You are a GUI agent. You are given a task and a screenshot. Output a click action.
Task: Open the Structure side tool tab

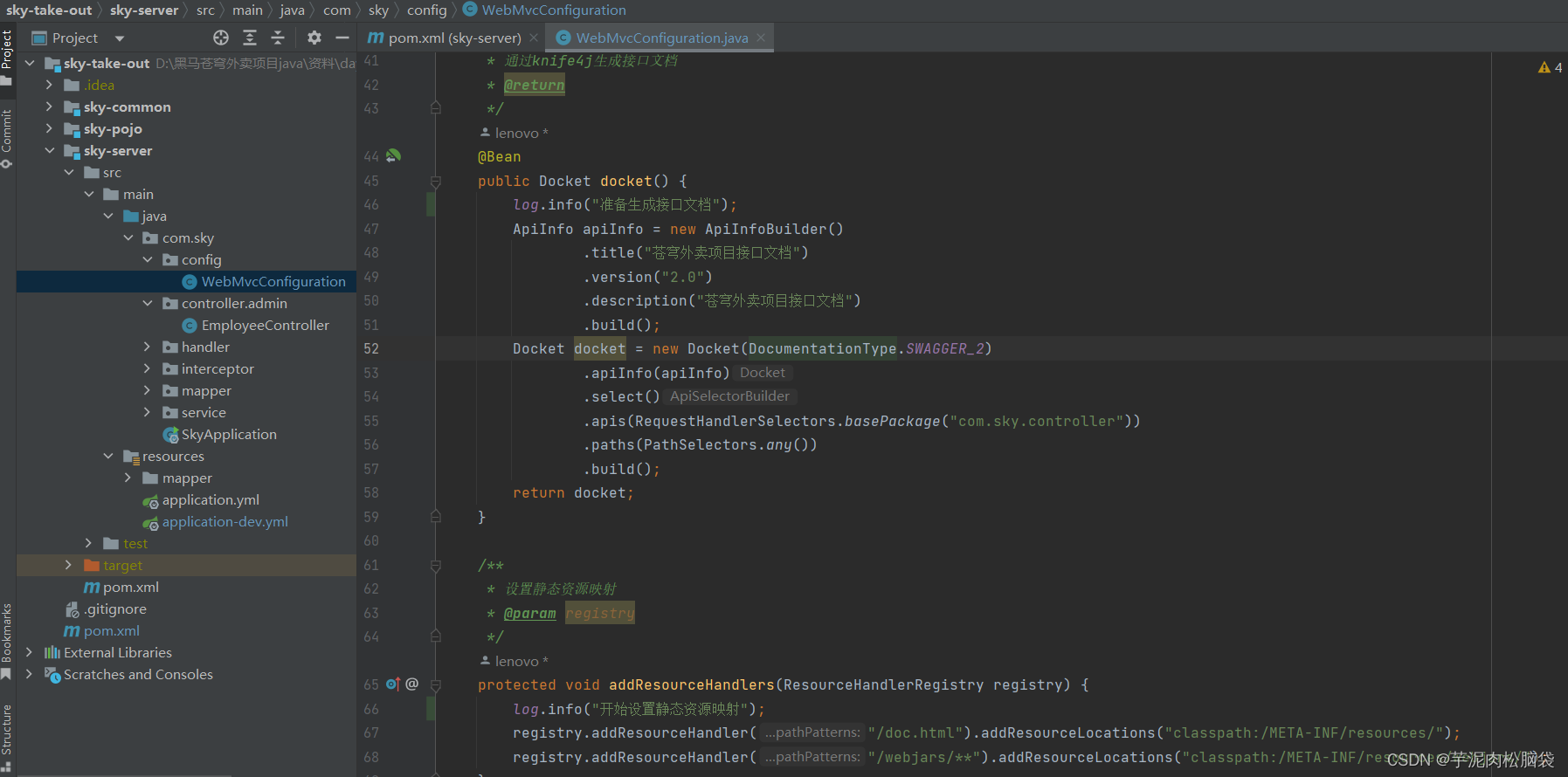7,738
